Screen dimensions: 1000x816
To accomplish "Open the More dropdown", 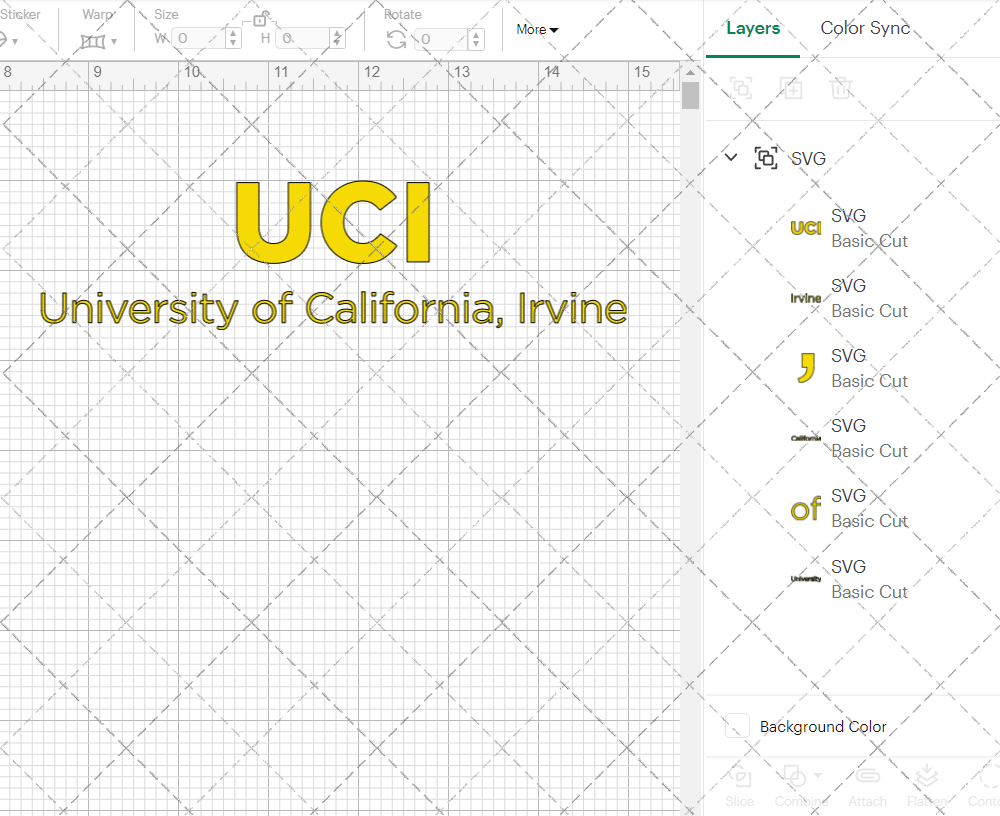I will click(536, 30).
